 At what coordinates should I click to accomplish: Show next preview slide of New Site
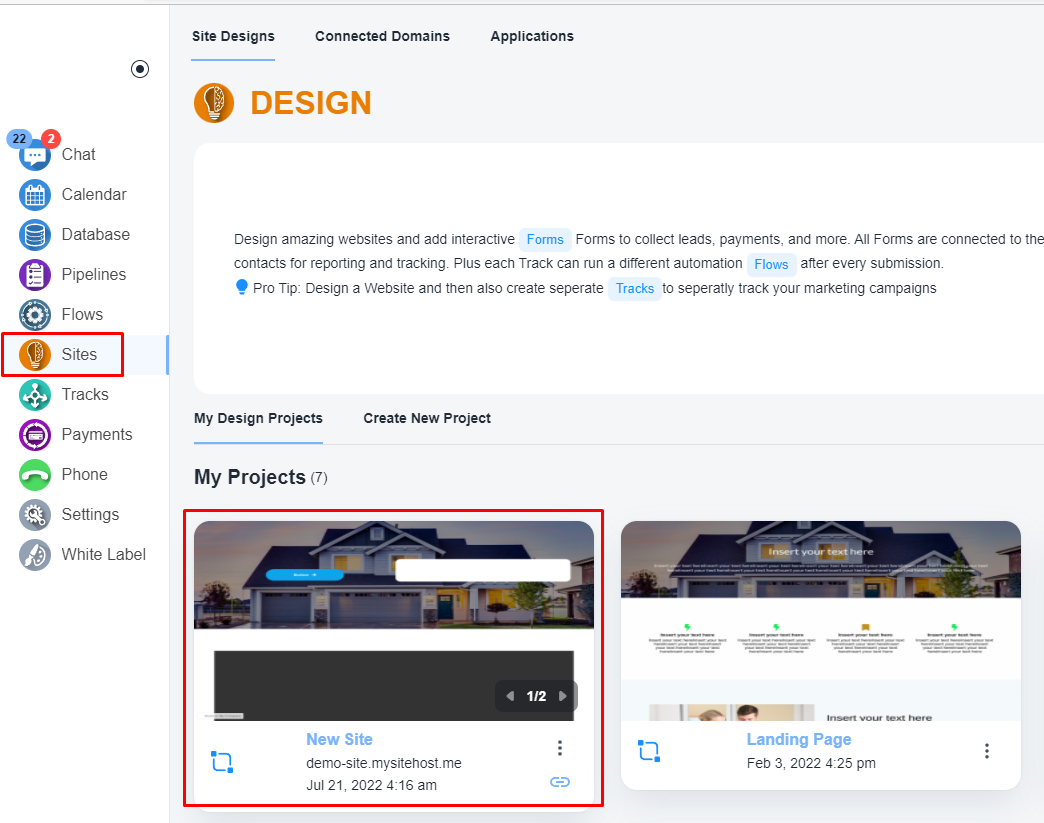[x=563, y=696]
